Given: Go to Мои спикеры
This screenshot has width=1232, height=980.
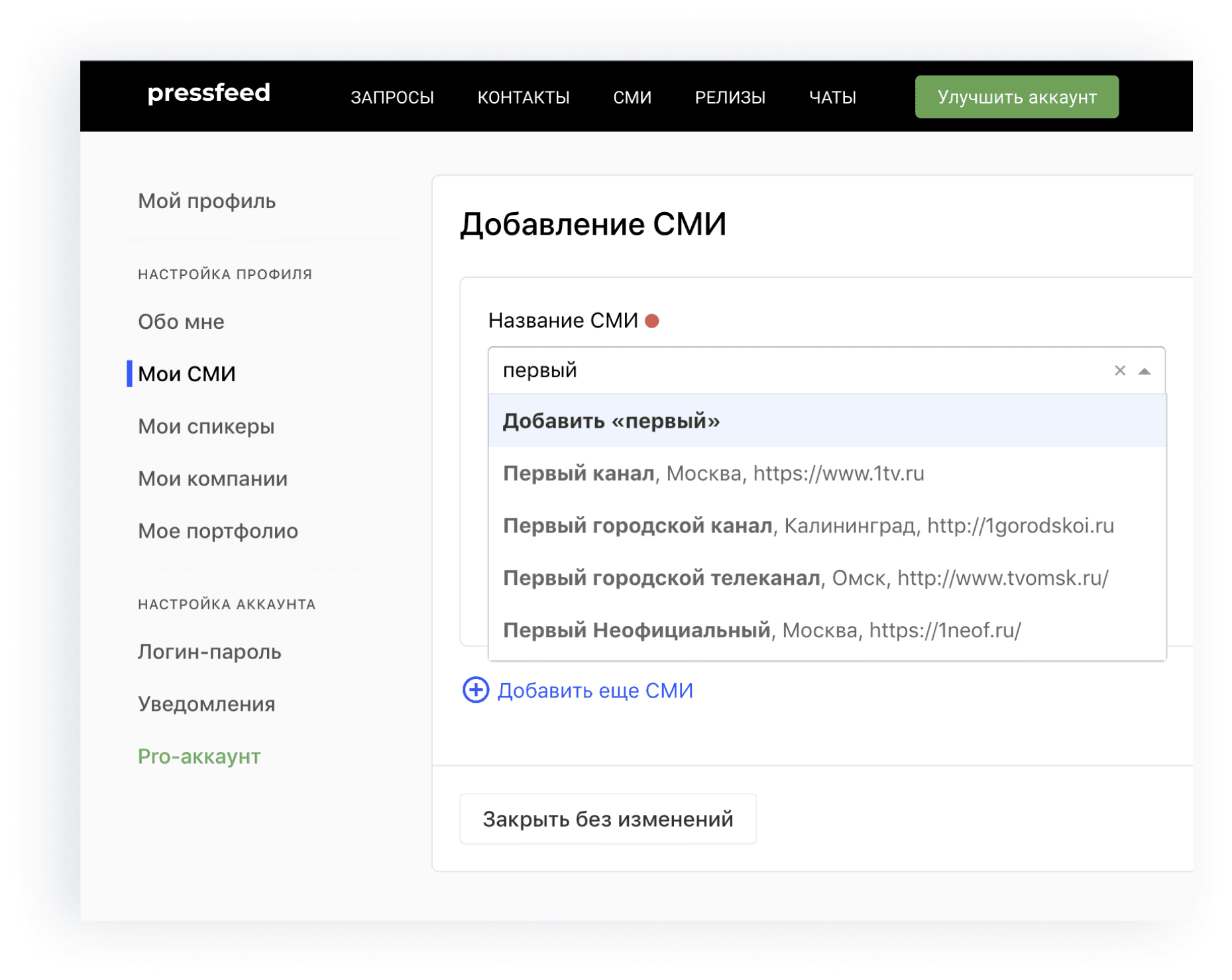Looking at the screenshot, I should [x=206, y=426].
